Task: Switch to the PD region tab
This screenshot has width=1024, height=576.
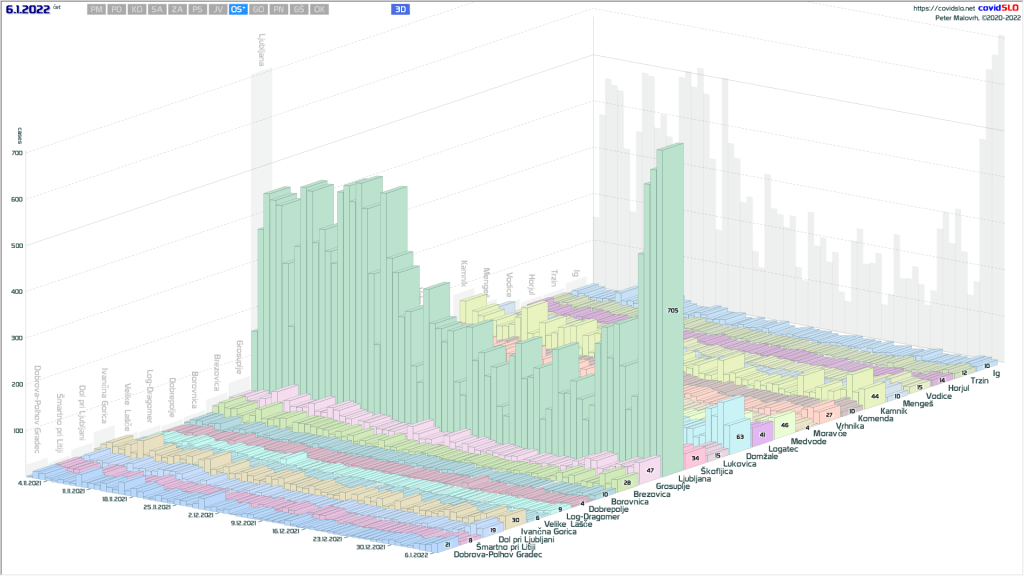Action: pos(117,9)
